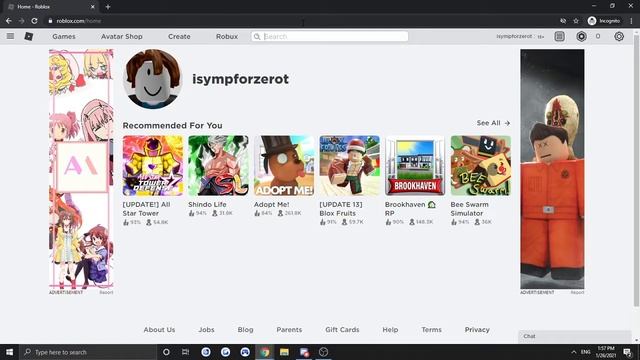This screenshot has height=360, width=640.
Task: Click the Shindo Life title text
Action: tap(207, 204)
